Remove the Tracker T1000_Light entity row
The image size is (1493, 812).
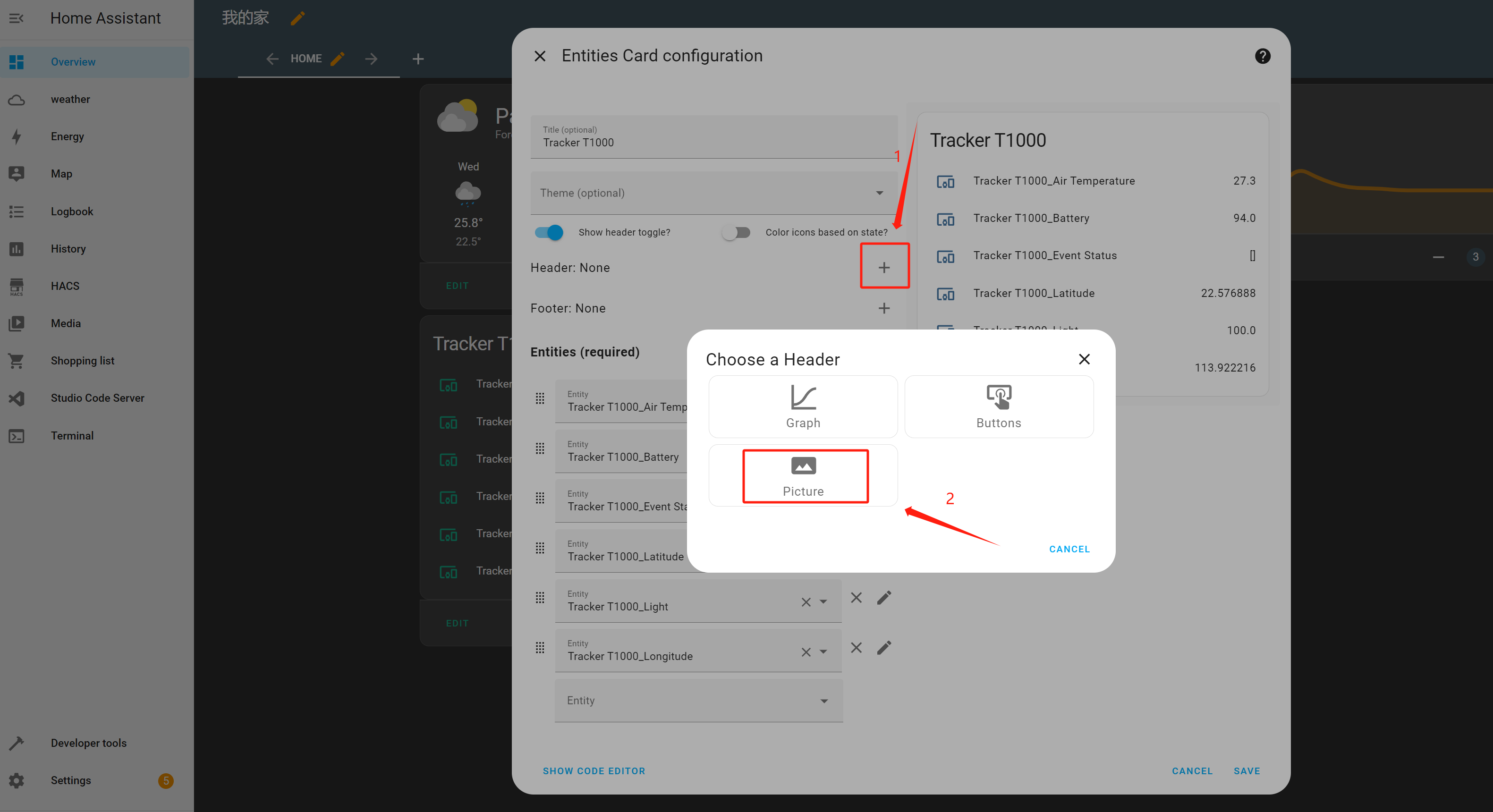(x=856, y=598)
